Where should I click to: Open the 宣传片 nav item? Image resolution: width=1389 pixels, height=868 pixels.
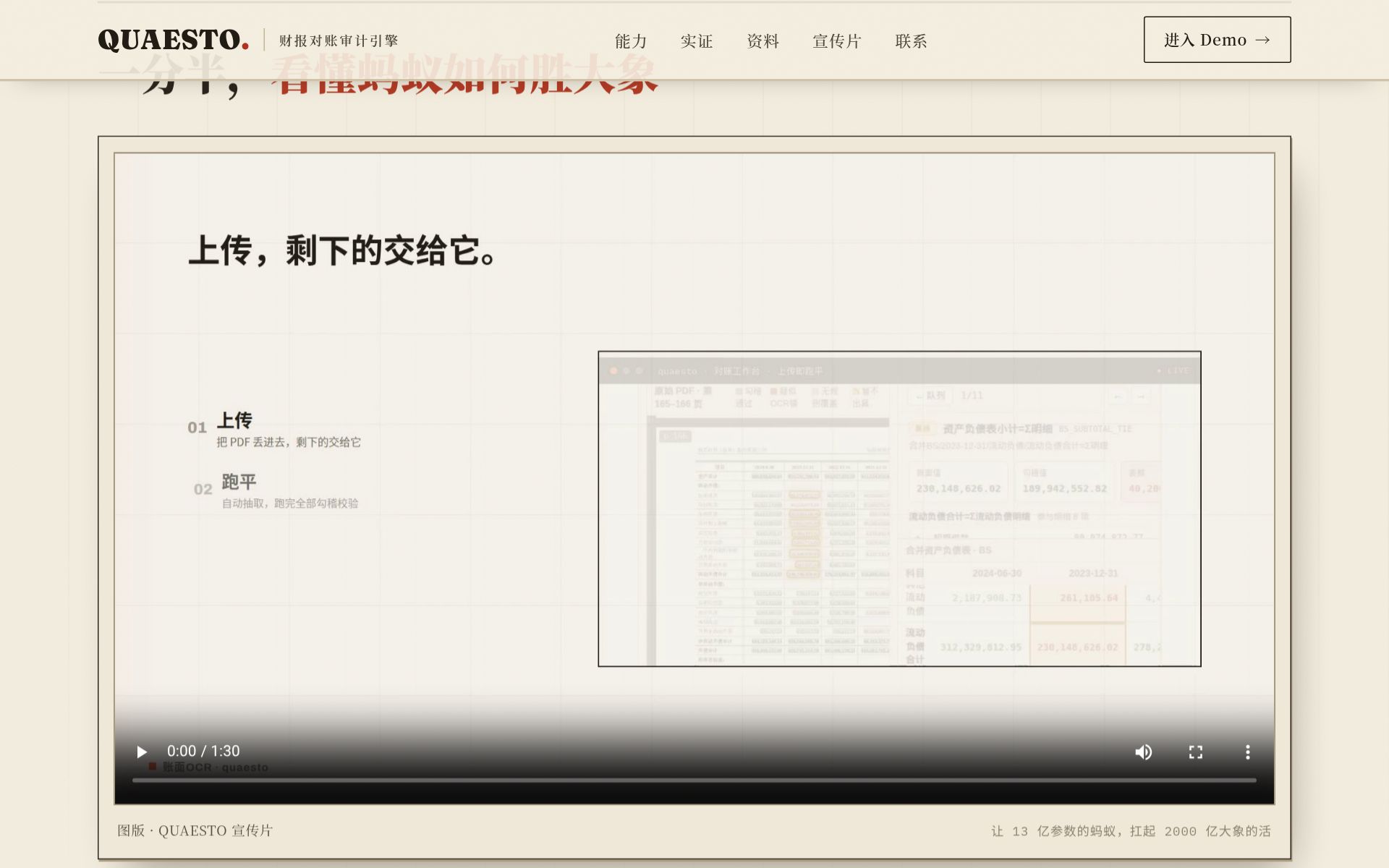837,41
